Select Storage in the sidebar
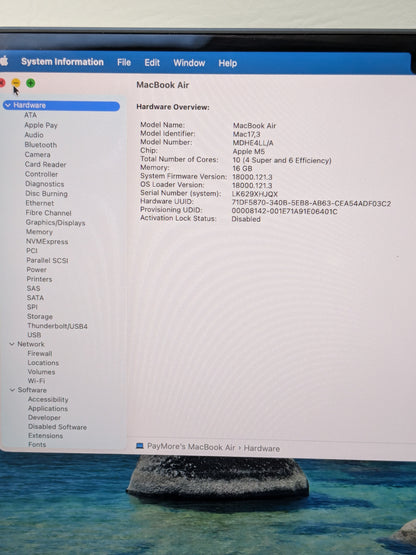 [x=40, y=316]
